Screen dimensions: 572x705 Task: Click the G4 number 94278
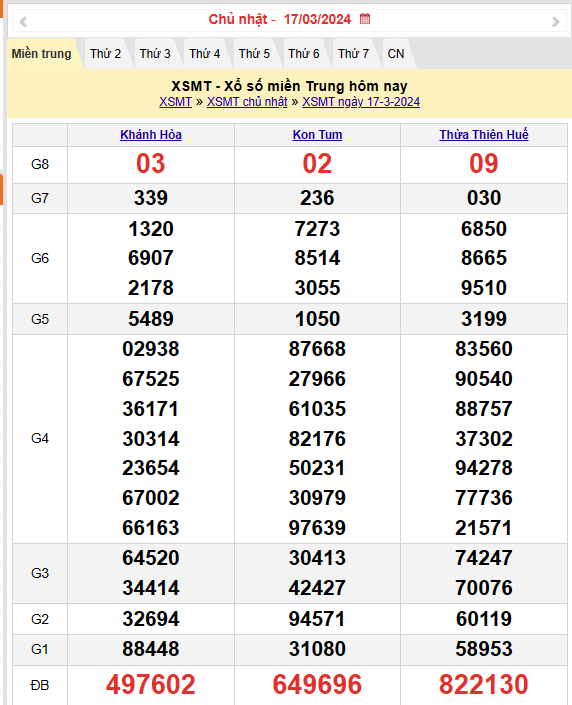(x=483, y=468)
